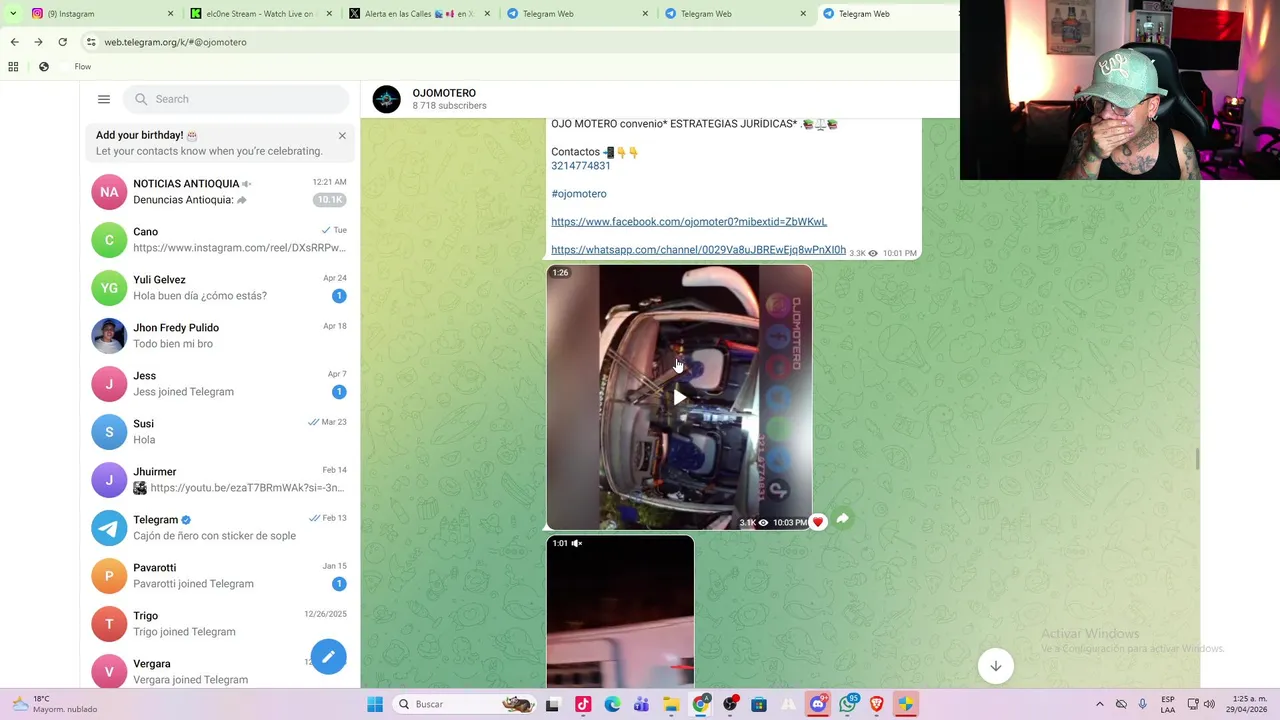Open the Susi conversation
This screenshot has width=1280, height=720.
point(220,432)
